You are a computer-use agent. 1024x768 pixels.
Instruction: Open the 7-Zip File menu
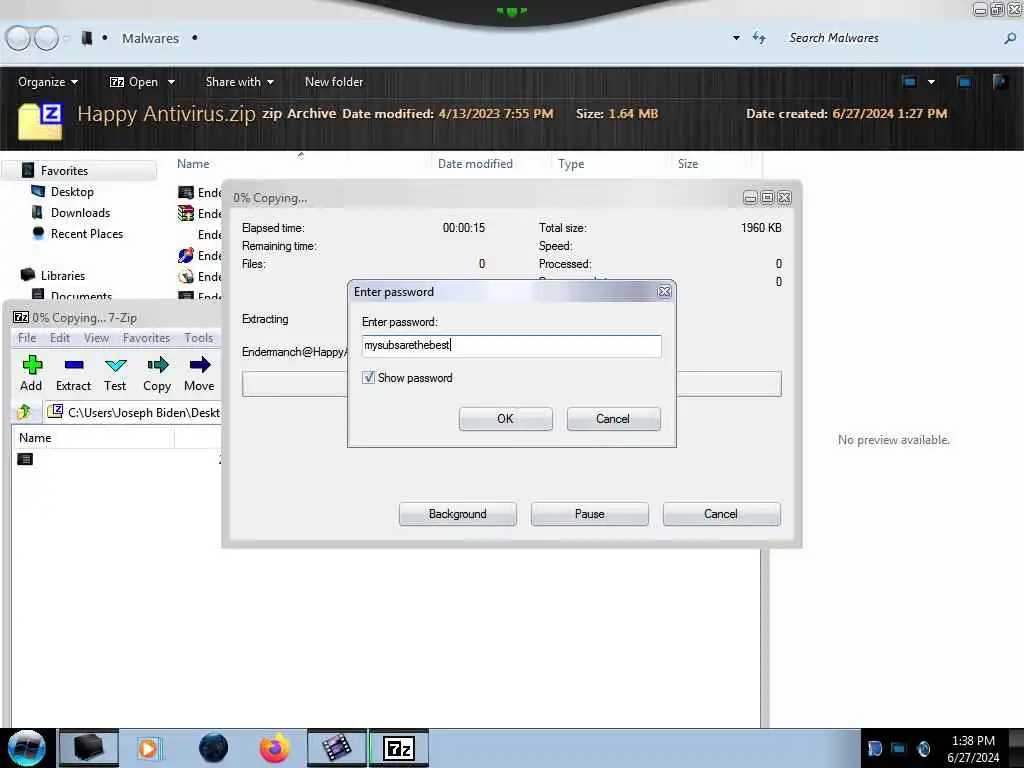pyautogui.click(x=27, y=338)
